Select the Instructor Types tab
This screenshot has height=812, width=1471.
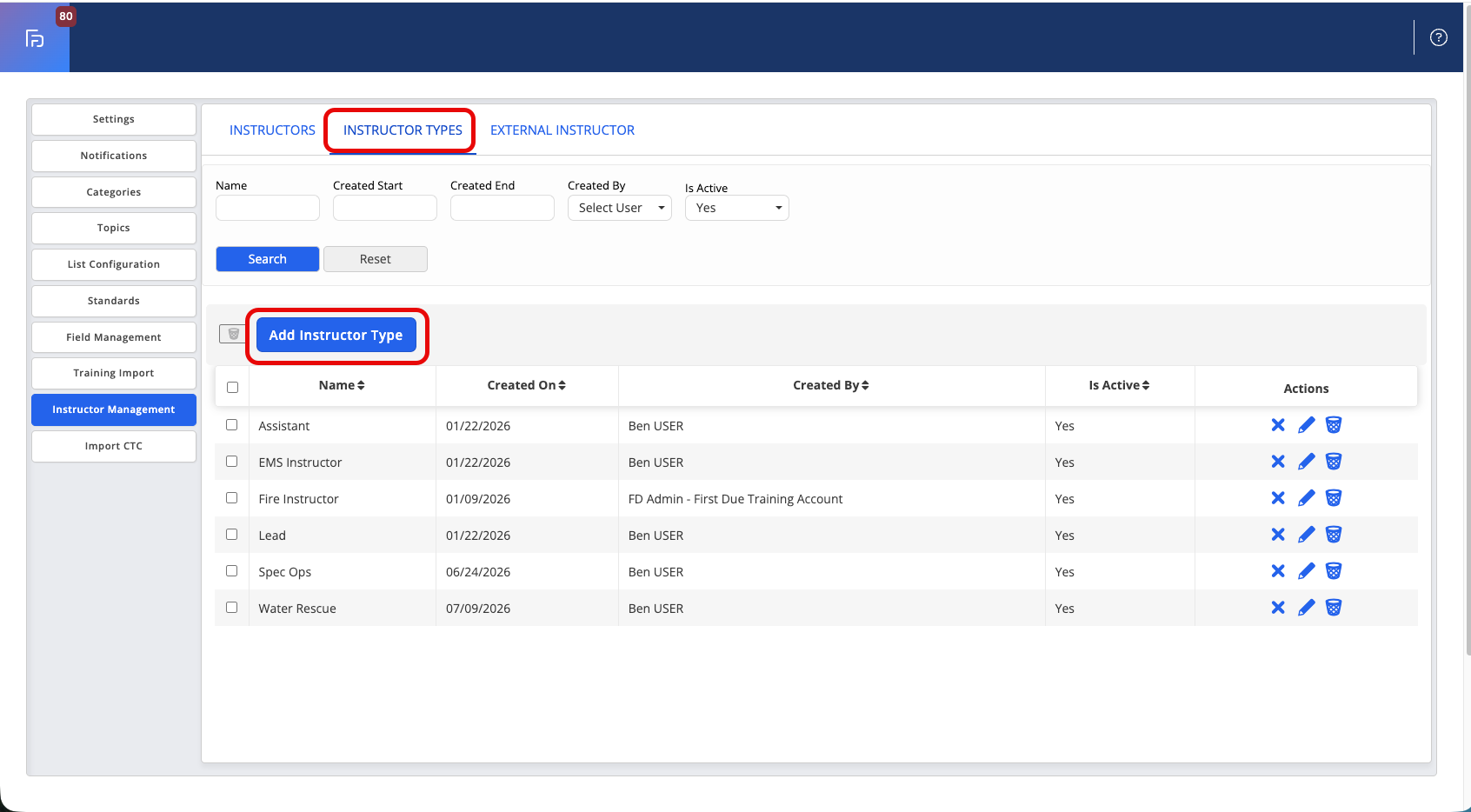[x=403, y=130]
